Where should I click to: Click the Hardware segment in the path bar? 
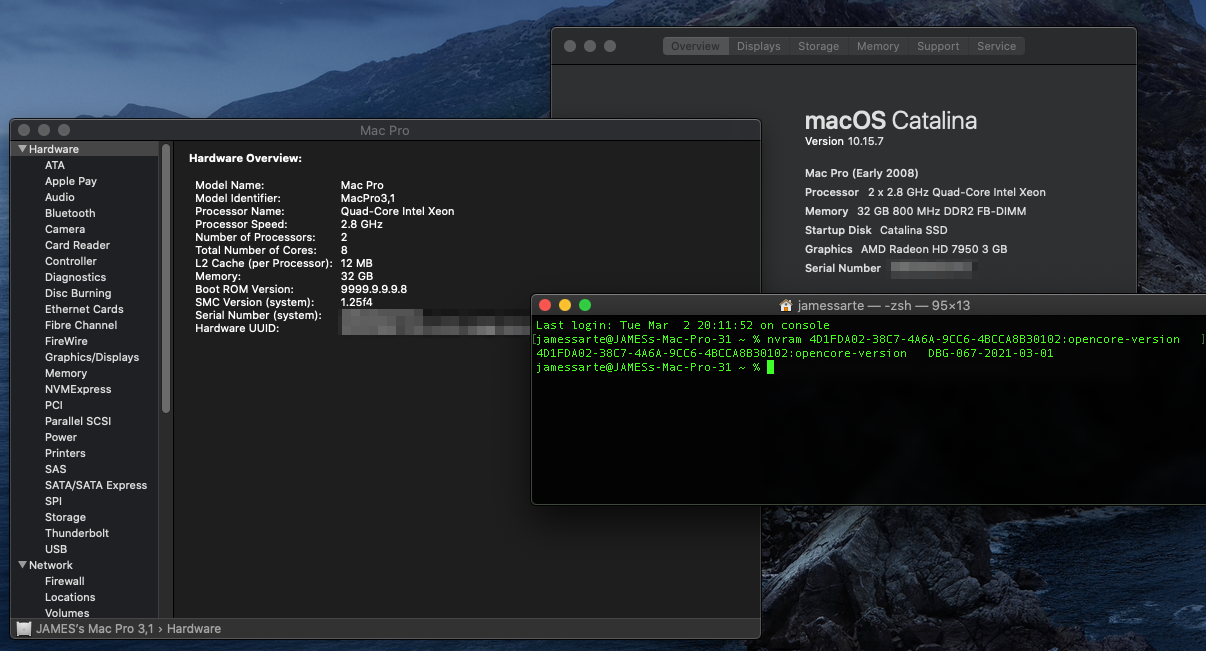point(194,629)
